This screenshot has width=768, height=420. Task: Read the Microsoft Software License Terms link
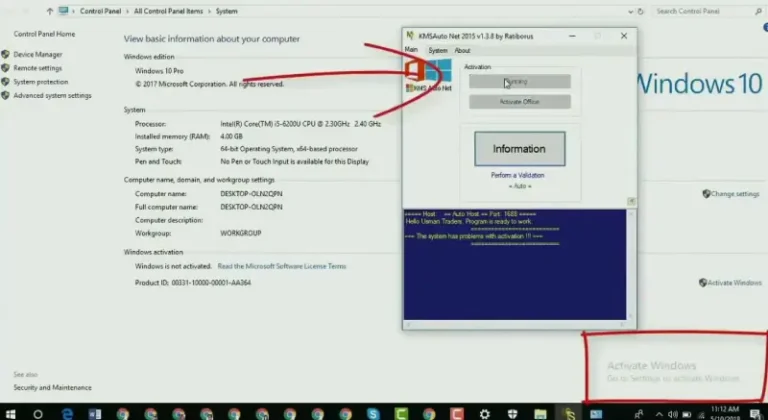[282, 266]
